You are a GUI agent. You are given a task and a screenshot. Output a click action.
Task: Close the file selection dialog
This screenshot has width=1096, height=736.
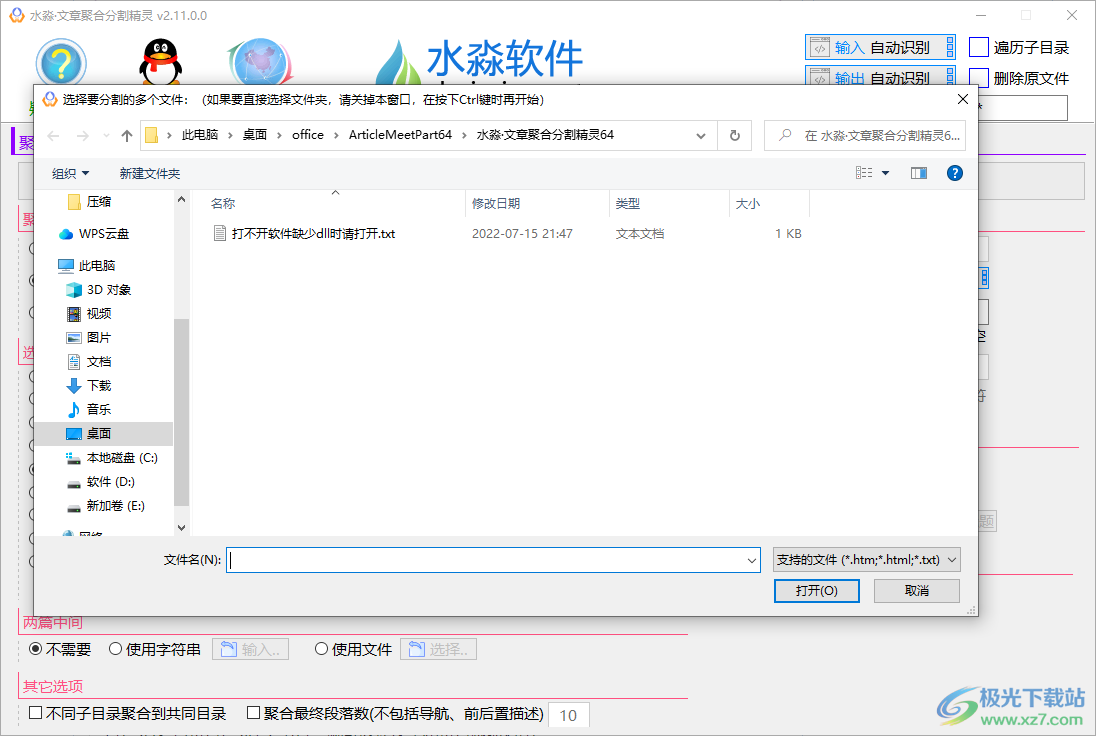point(962,99)
